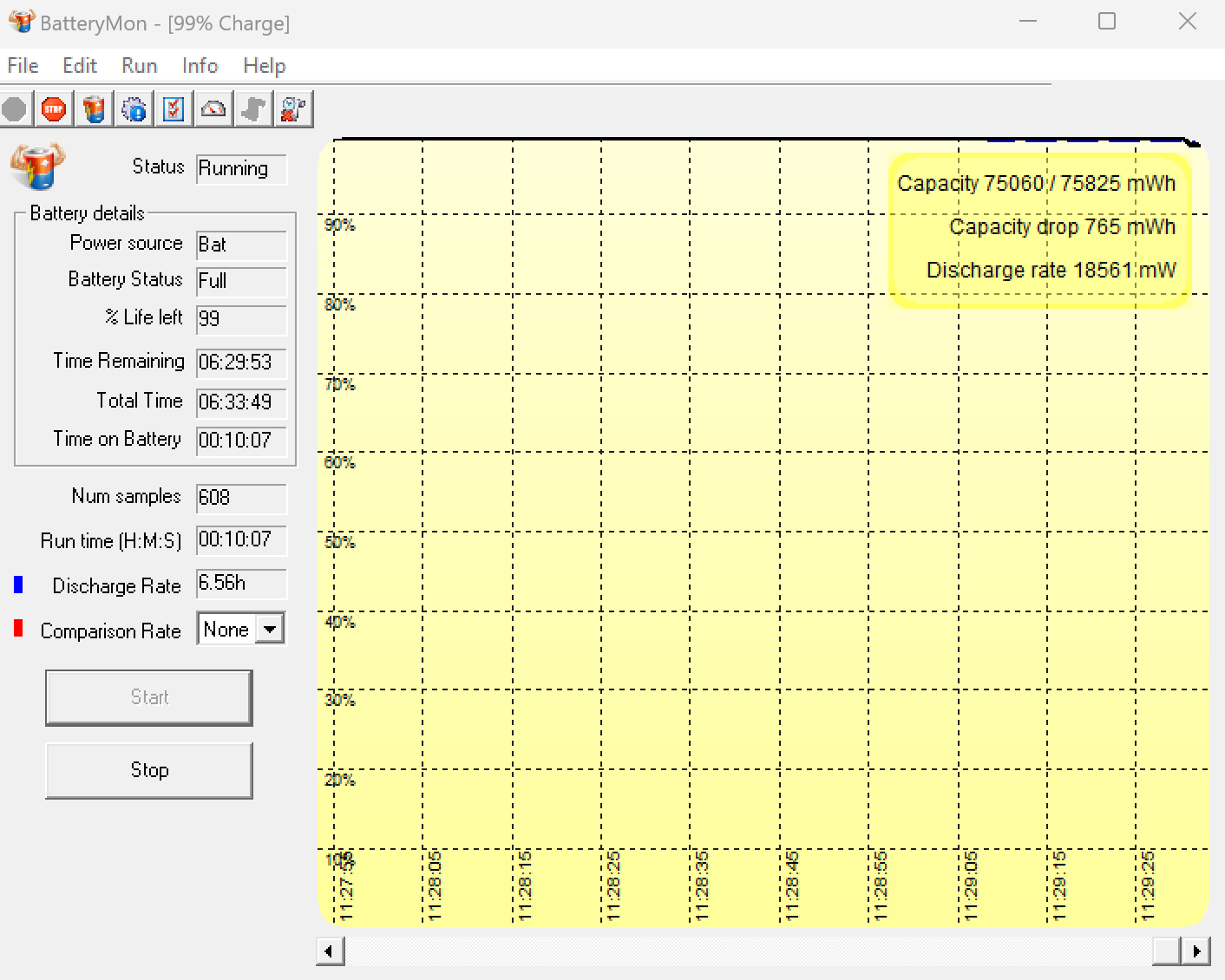Minimize the BatteryMon window

(1028, 21)
